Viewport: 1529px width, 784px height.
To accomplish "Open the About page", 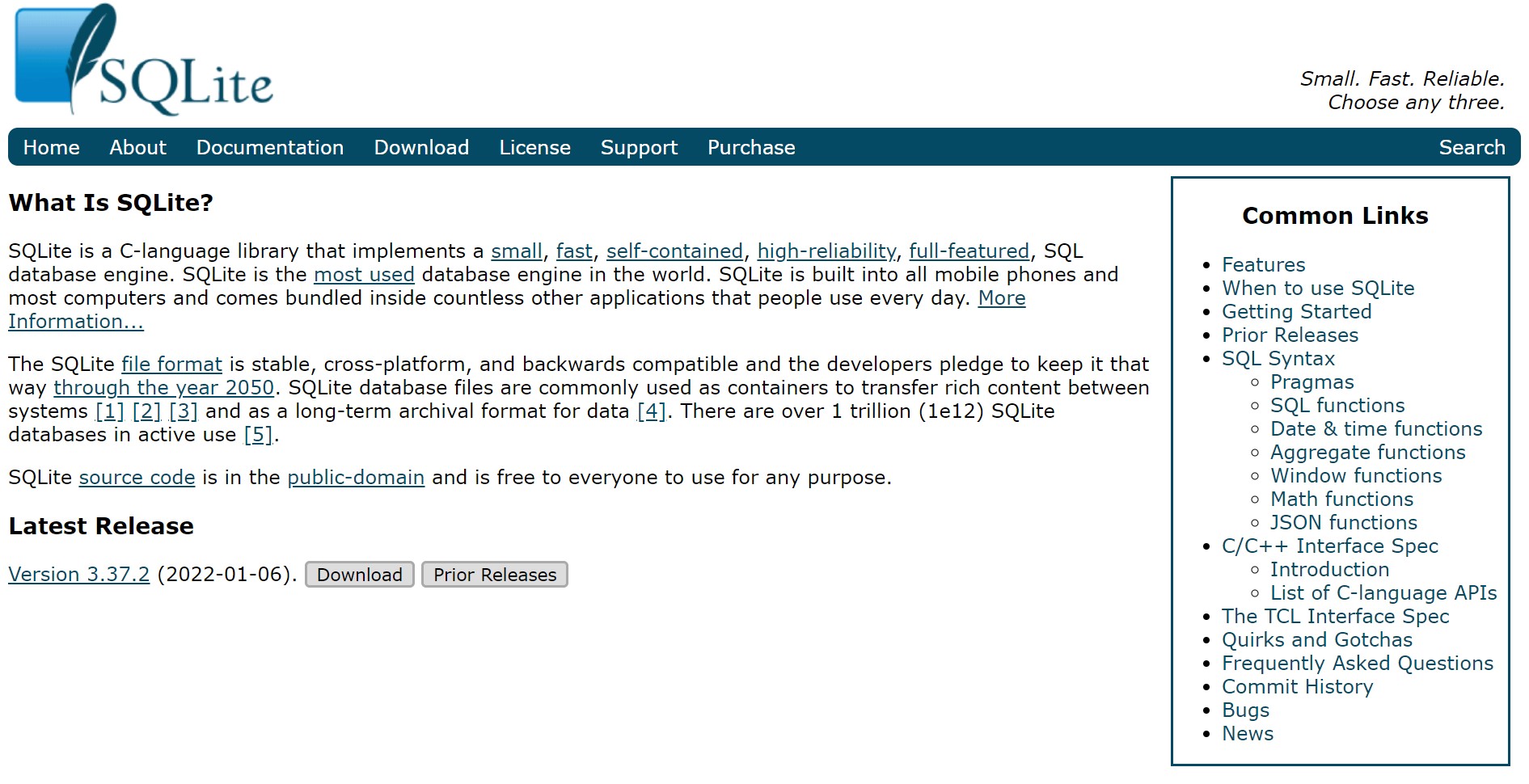I will [x=137, y=147].
